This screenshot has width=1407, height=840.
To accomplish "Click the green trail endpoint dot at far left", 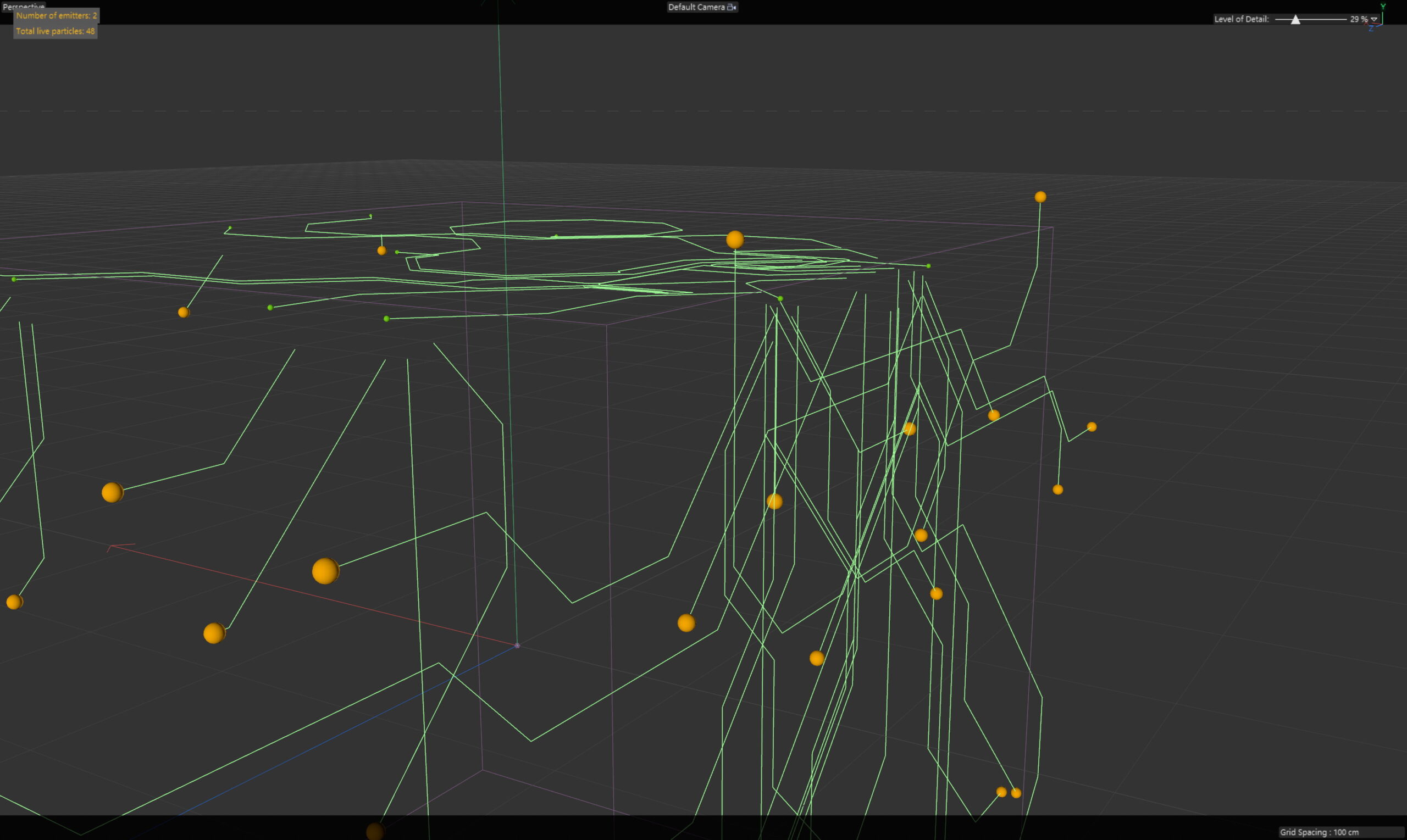I will [x=14, y=279].
